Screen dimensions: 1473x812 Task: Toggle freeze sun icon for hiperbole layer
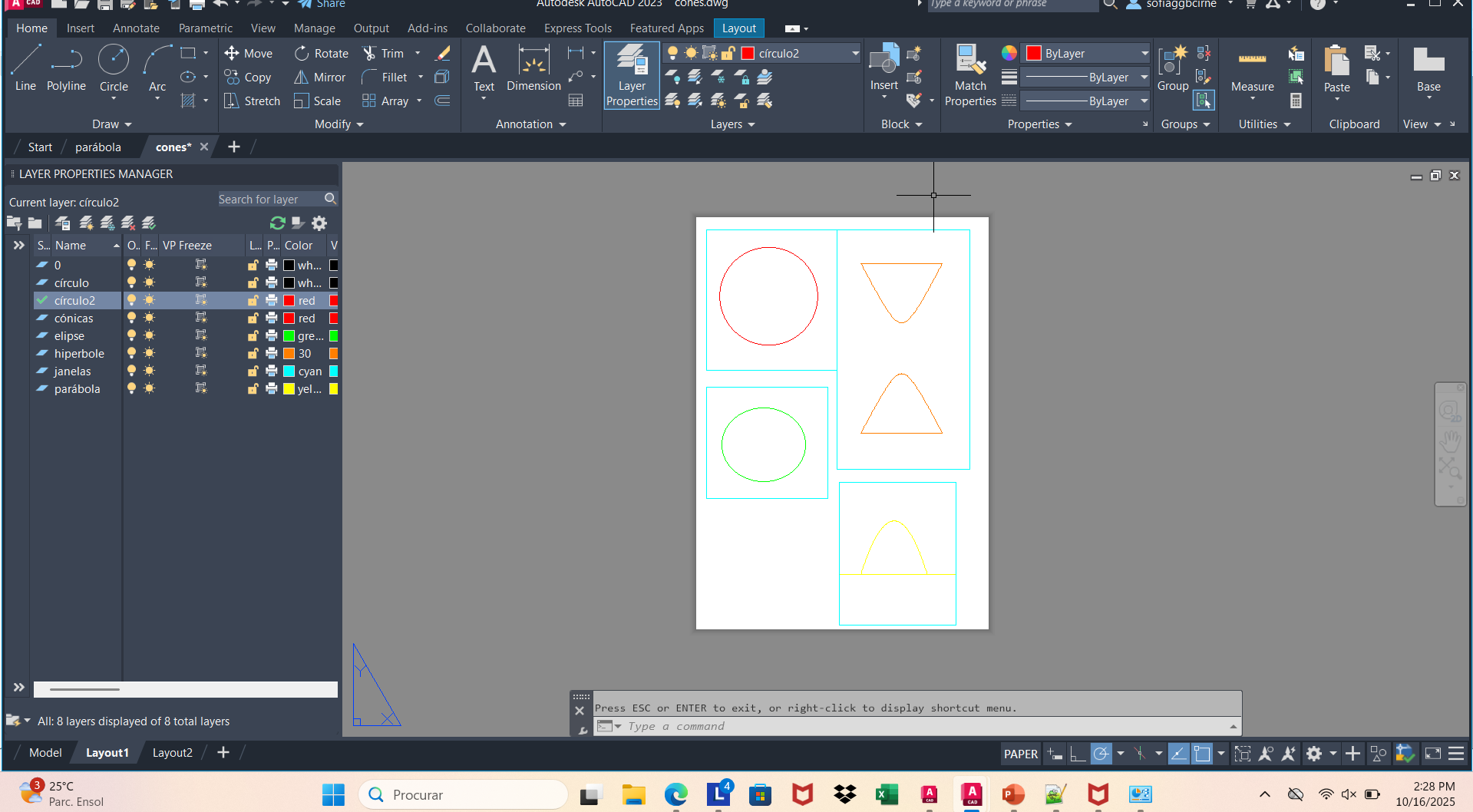(x=150, y=354)
